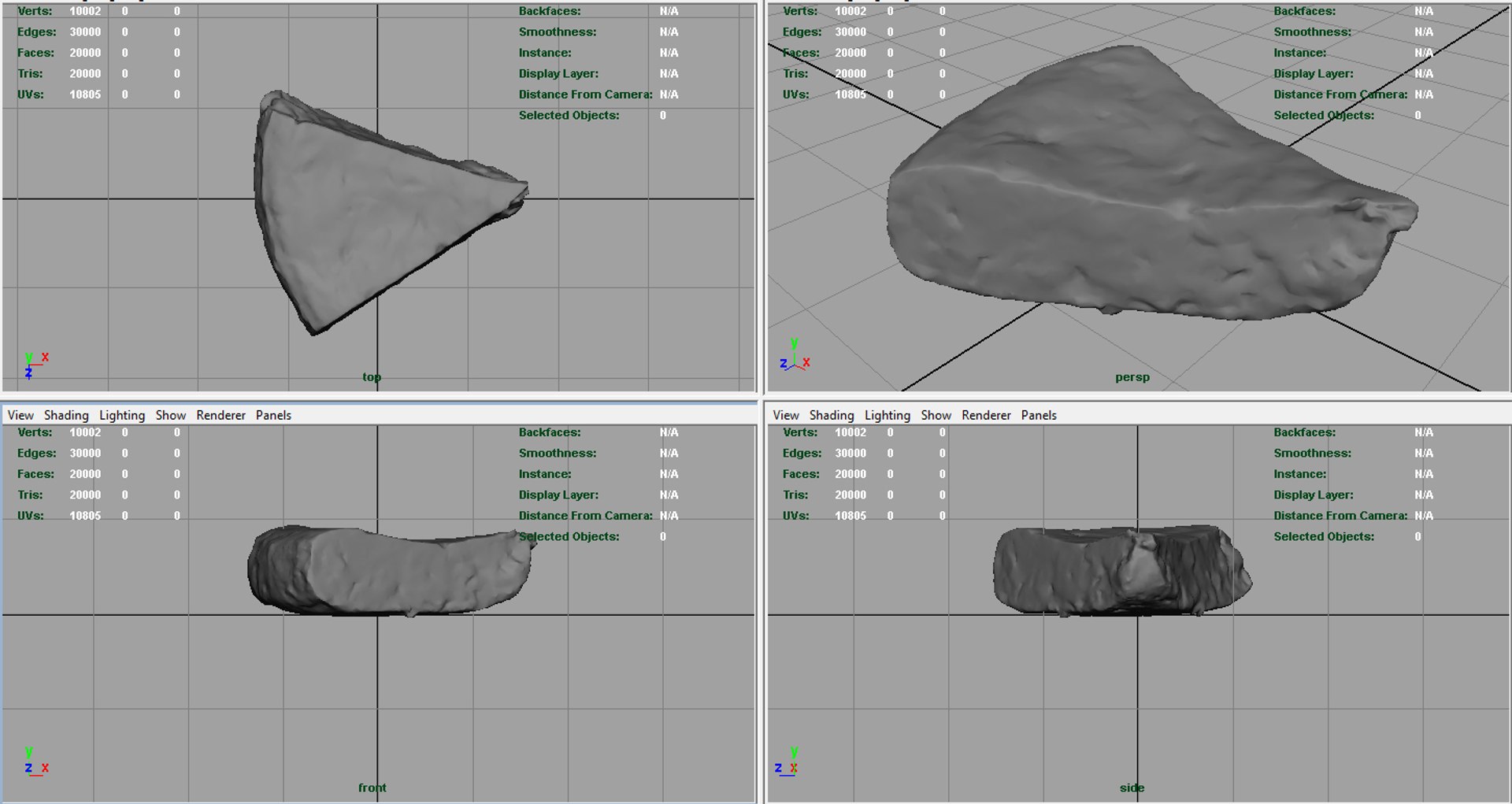Click 'UVs:' value 10805 in top viewport
1512x804 pixels.
tap(85, 94)
